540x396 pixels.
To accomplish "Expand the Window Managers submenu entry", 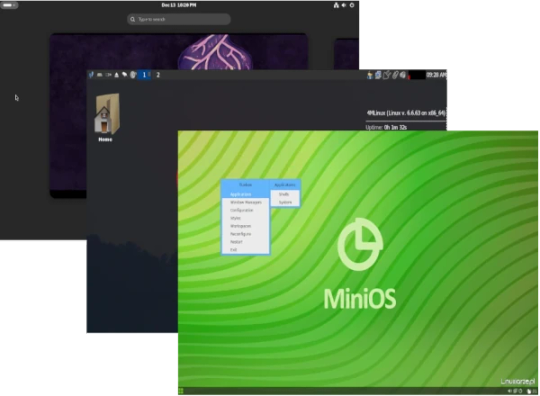I will point(245,202).
